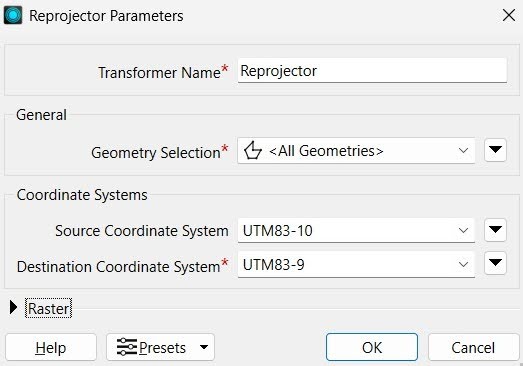Expand the Raster section triangle

point(13,307)
